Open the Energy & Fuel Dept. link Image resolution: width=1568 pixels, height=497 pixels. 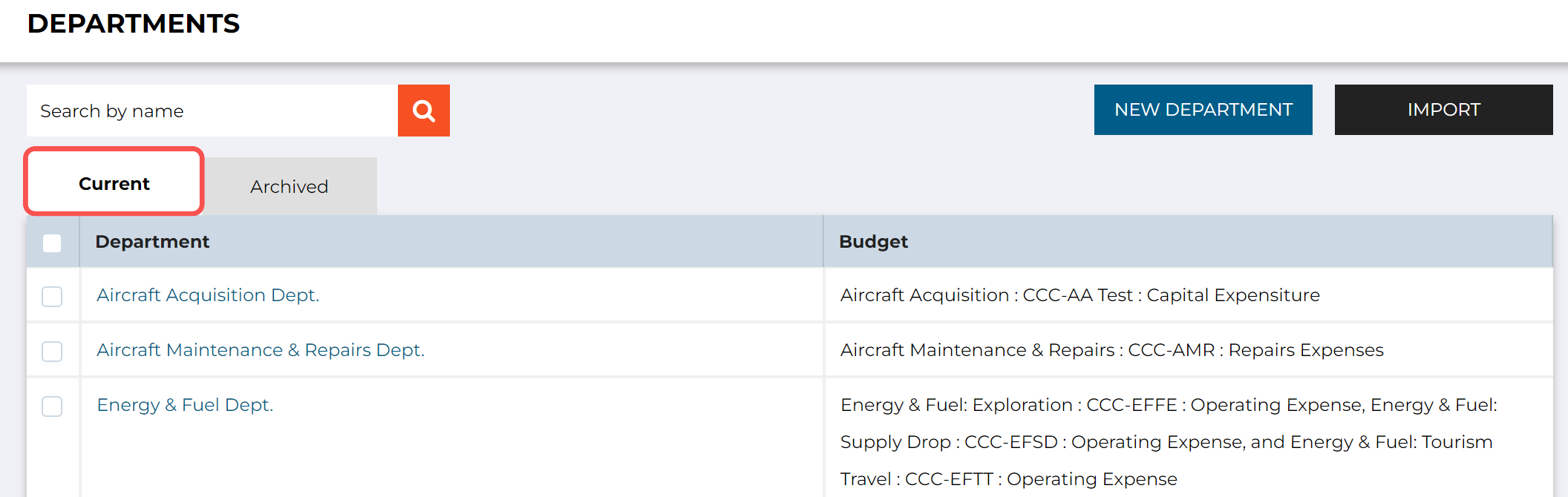(185, 405)
